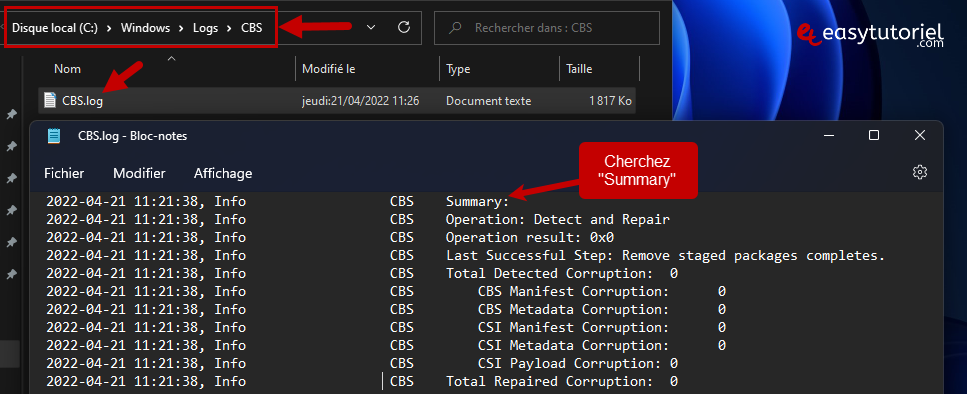Image resolution: width=967 pixels, height=394 pixels.
Task: Open the Notepad settings gear
Action: (x=920, y=173)
